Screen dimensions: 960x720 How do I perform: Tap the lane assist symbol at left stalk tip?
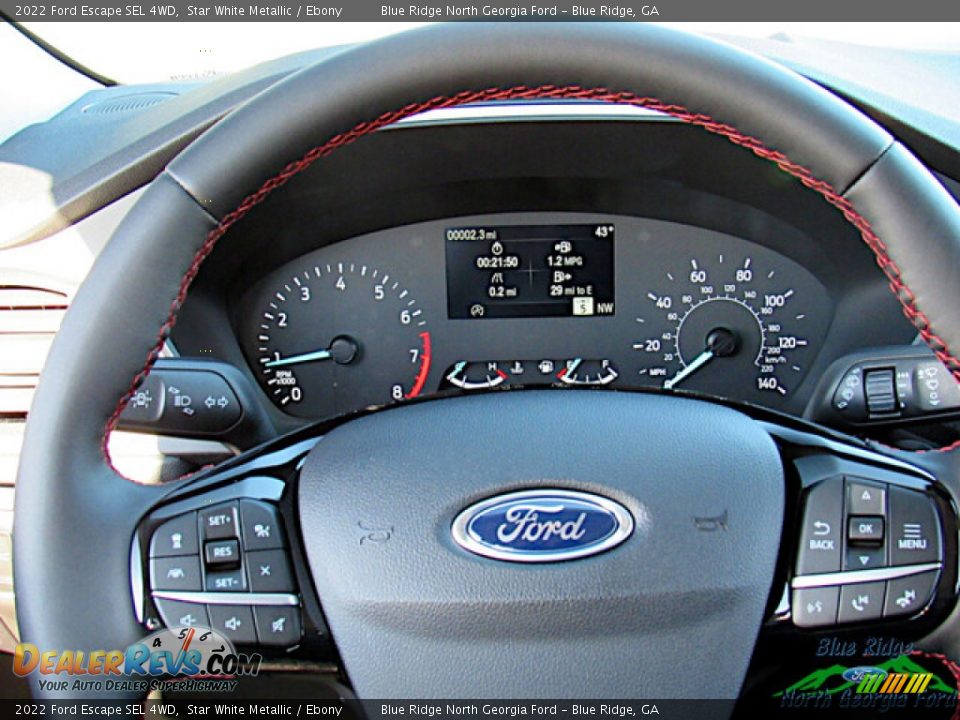pos(141,399)
